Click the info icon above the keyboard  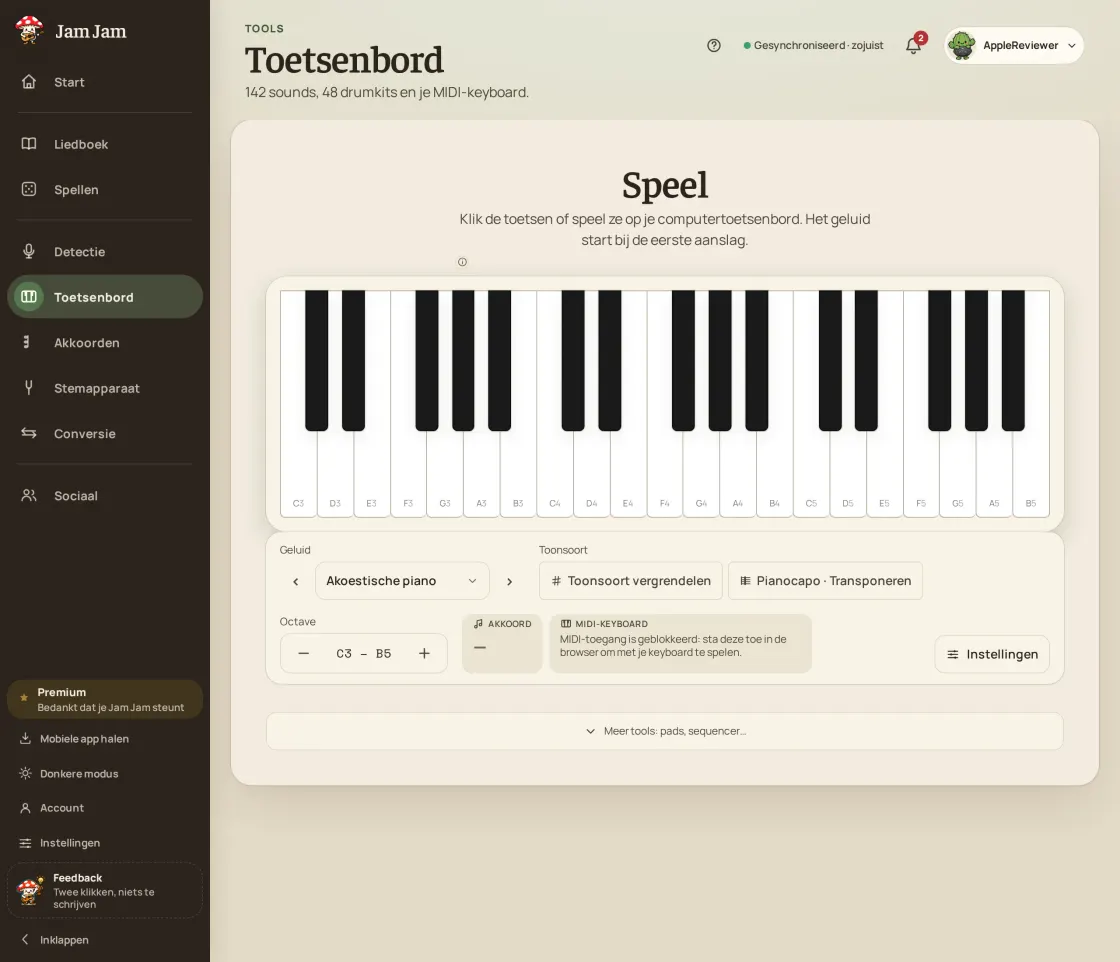tap(462, 262)
